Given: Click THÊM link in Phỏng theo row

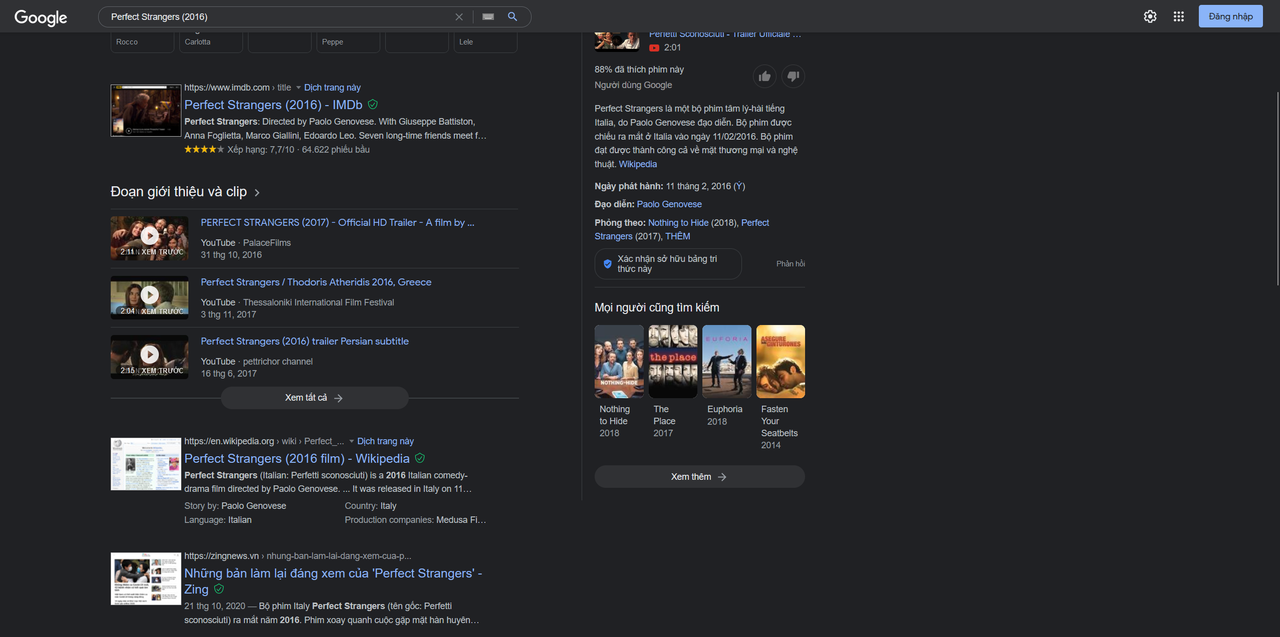Looking at the screenshot, I should 678,236.
